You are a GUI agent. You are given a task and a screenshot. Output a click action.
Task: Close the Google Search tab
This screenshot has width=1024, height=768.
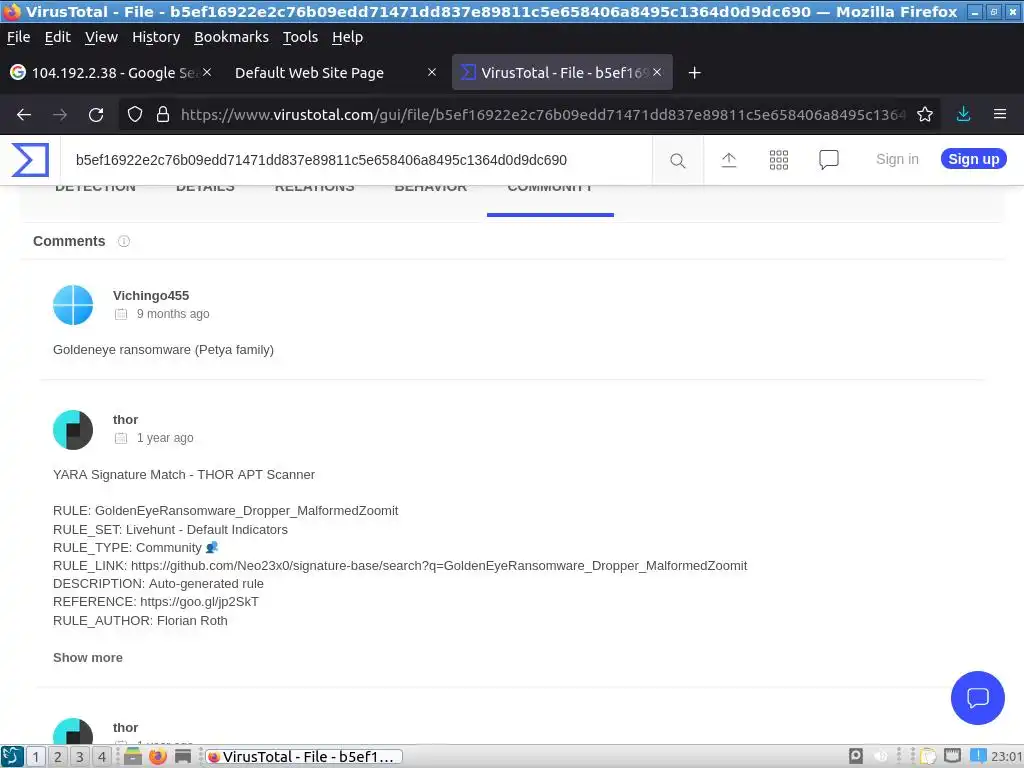click(206, 72)
